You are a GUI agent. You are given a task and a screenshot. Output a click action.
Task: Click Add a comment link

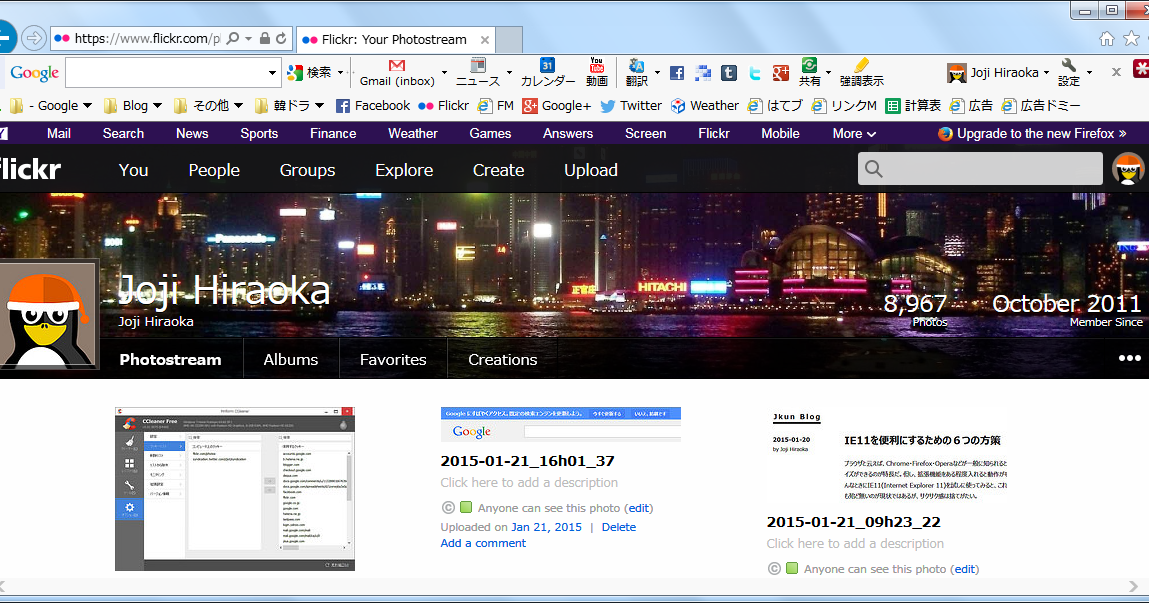point(483,543)
